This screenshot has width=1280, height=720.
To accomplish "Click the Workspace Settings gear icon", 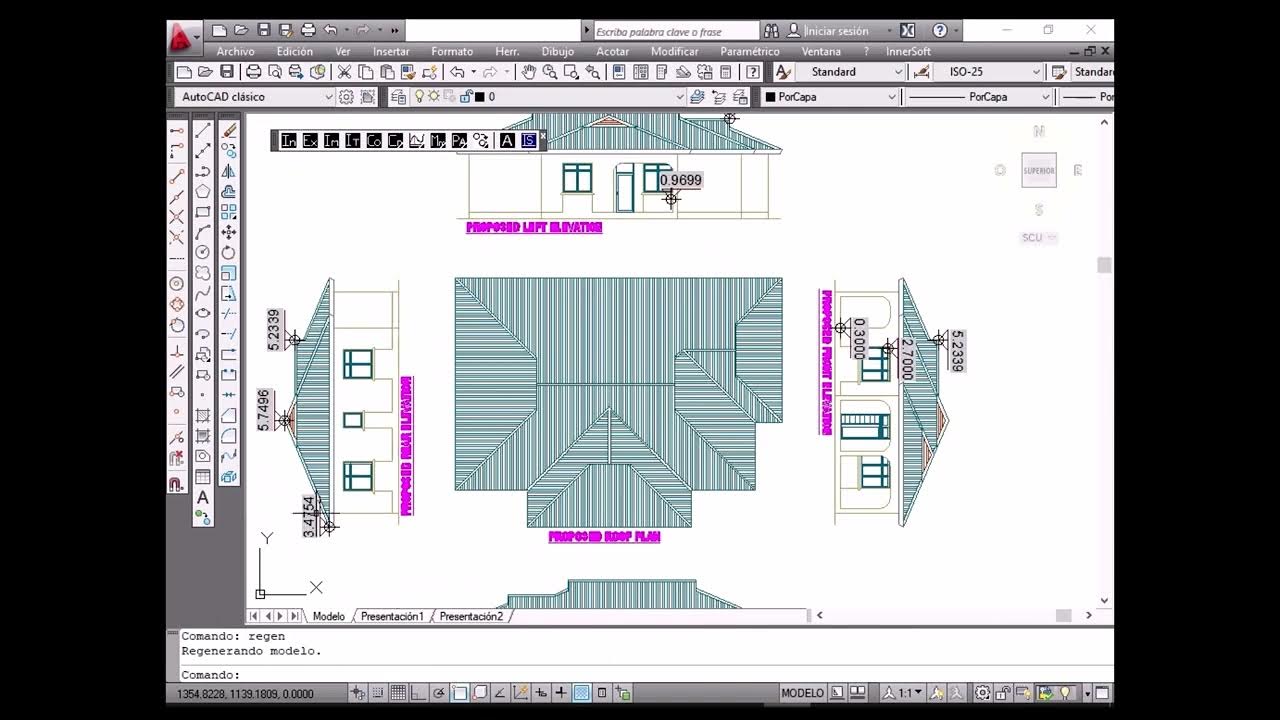I will point(346,97).
